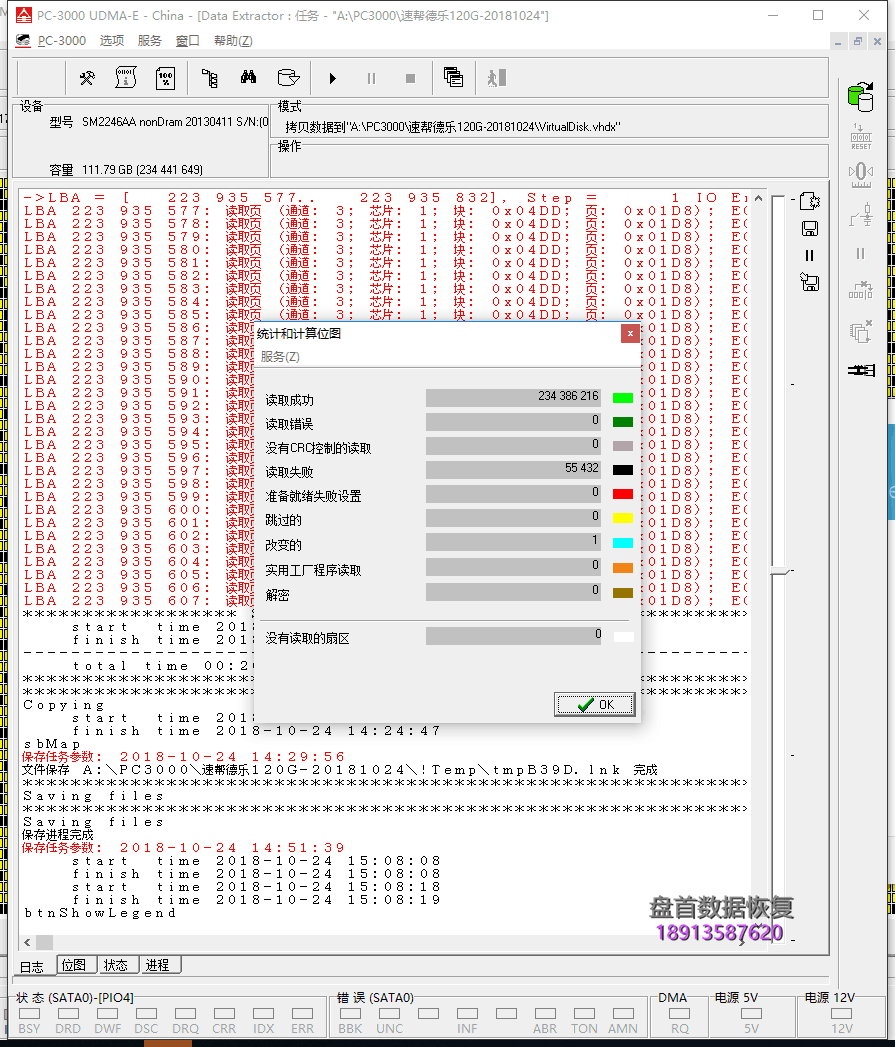895x1047 pixels.
Task: Select the utility tools wrench icon
Action: point(86,77)
